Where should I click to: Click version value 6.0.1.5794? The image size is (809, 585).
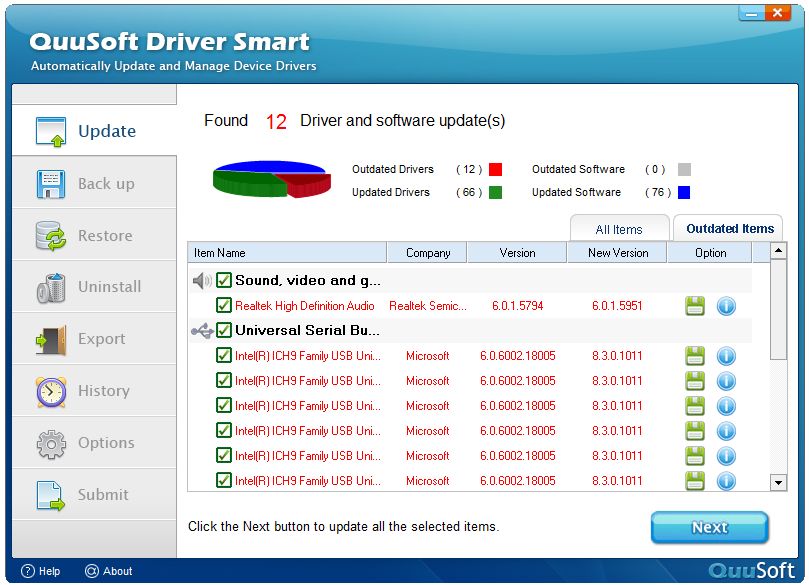(517, 306)
